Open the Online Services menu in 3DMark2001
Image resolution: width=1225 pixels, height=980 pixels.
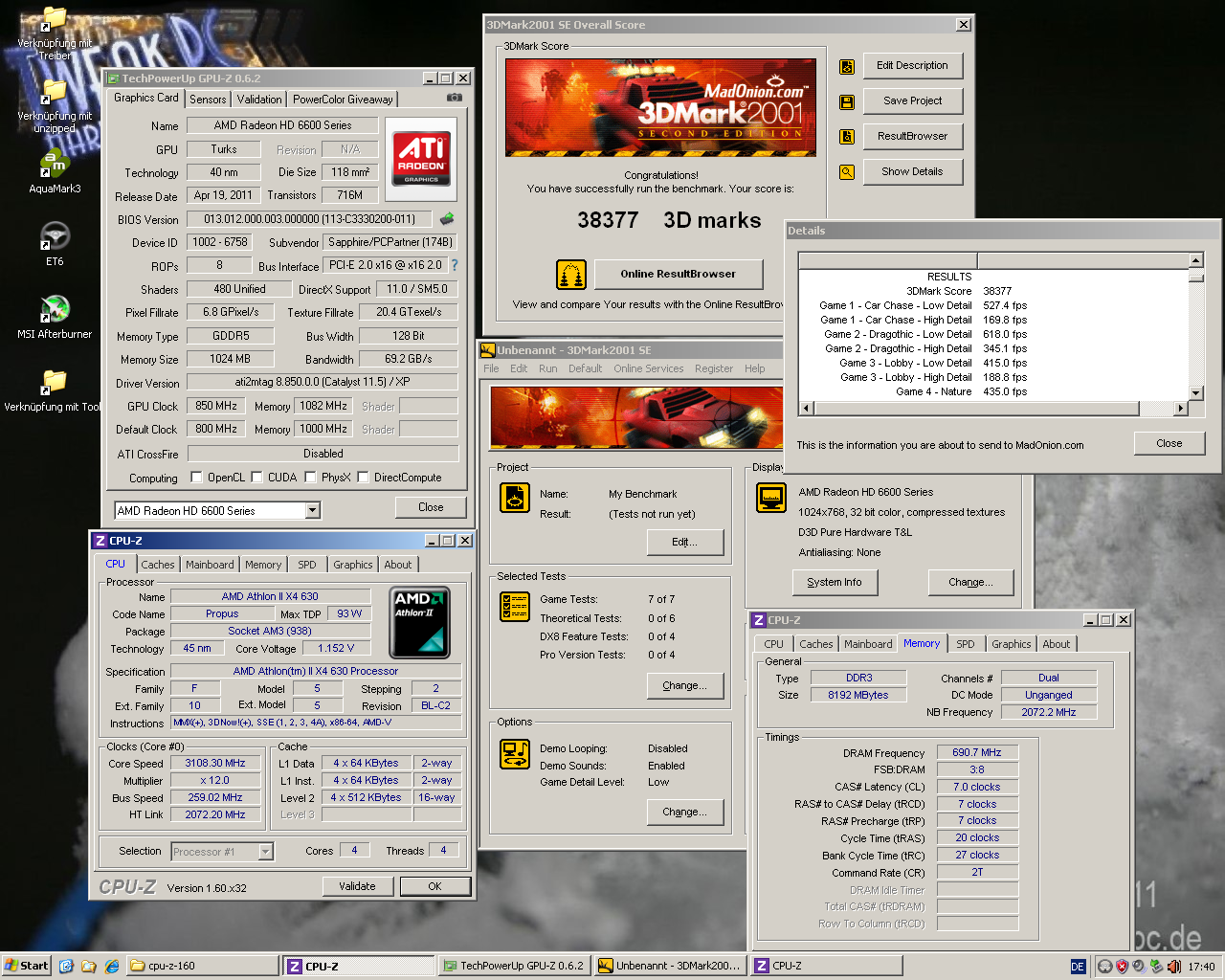[649, 368]
